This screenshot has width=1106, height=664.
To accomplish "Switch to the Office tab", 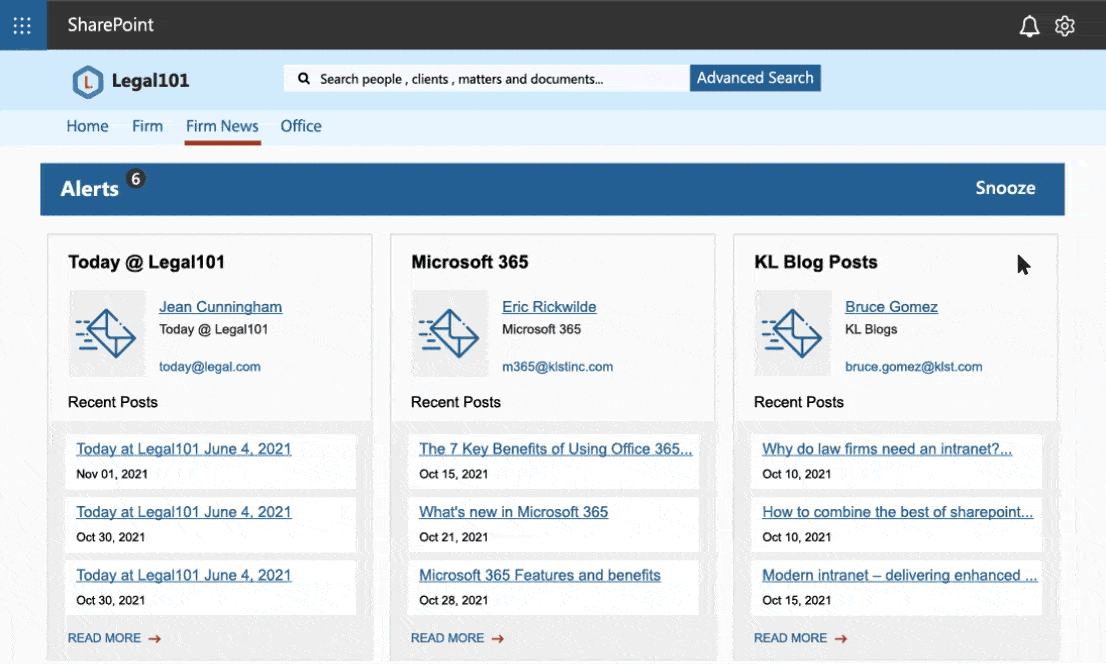I will tap(301, 126).
